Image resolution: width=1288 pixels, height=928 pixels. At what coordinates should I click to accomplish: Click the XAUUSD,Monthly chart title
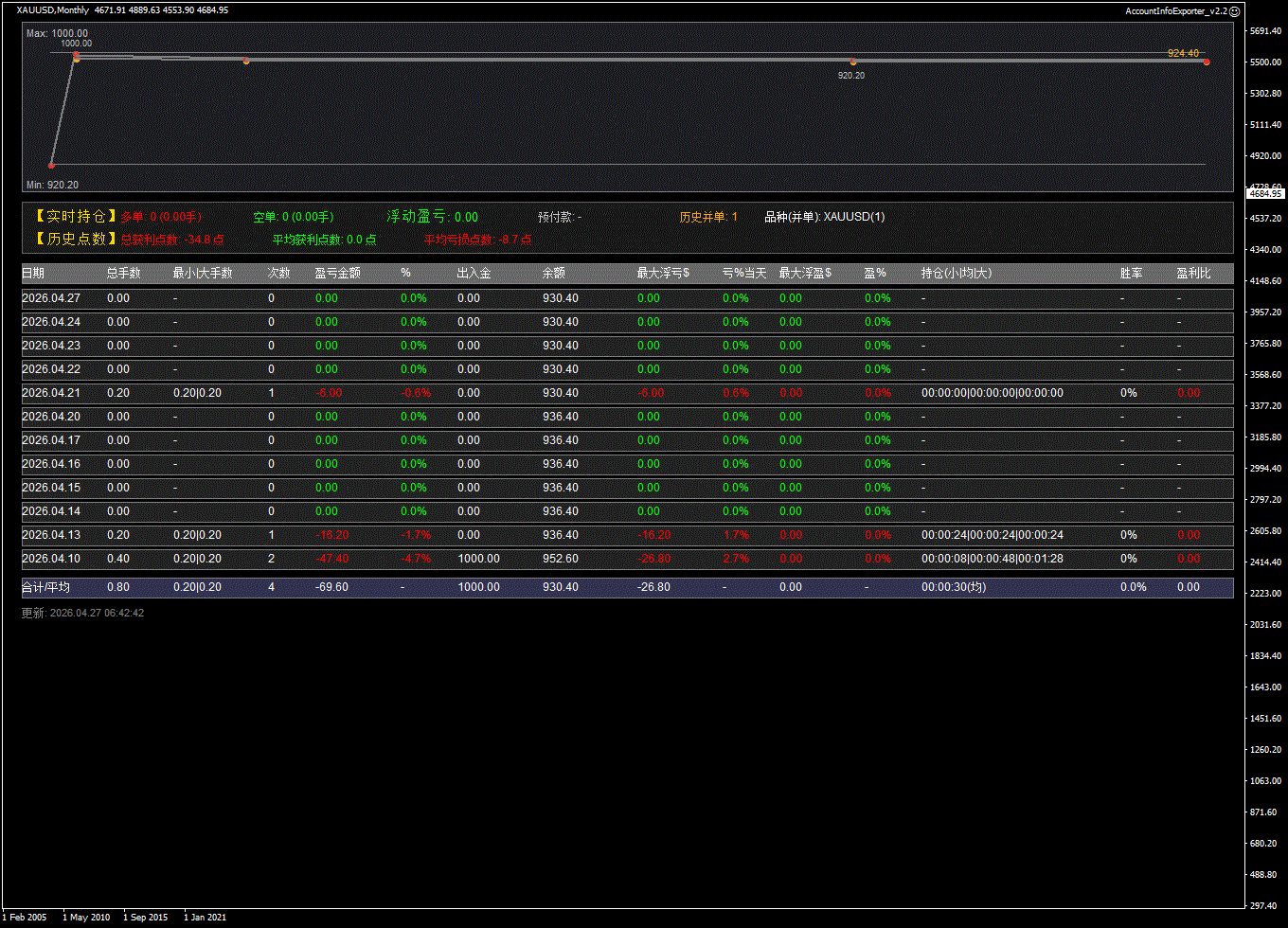pos(53,10)
